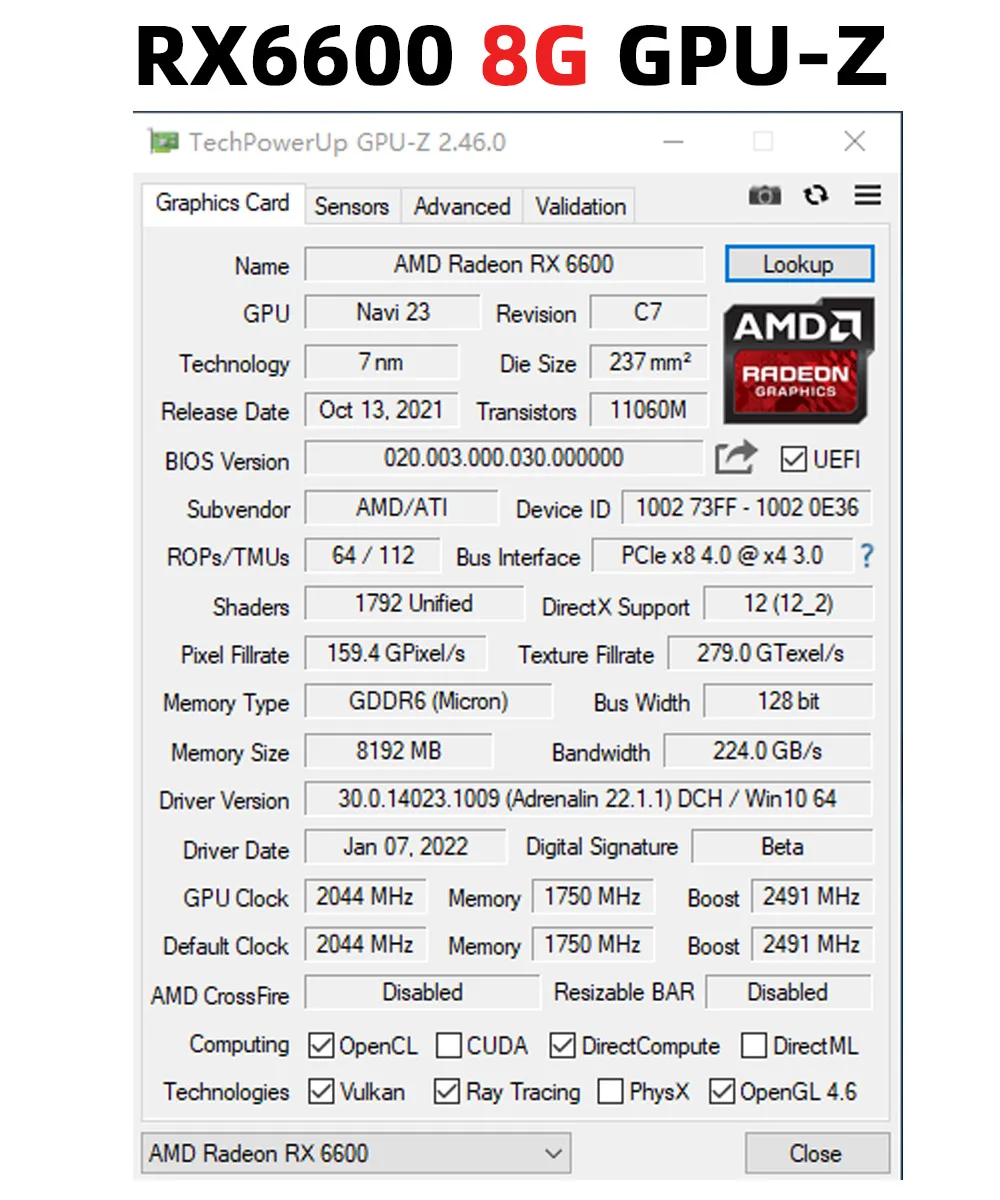The image size is (1000, 1200).
Task: Maximize the GPU-Z window
Action: click(763, 142)
